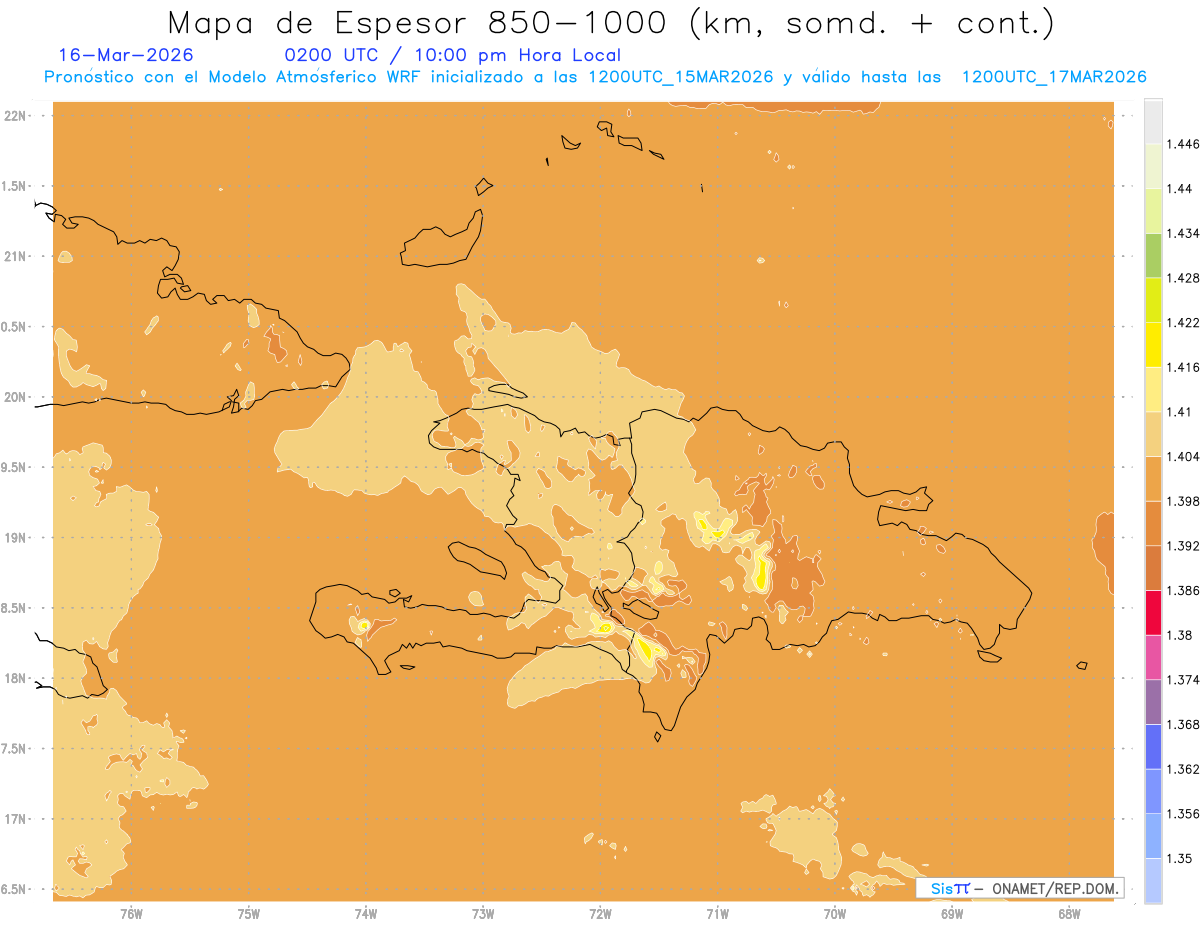Click the legend value '1.368'

pyautogui.click(x=1182, y=725)
